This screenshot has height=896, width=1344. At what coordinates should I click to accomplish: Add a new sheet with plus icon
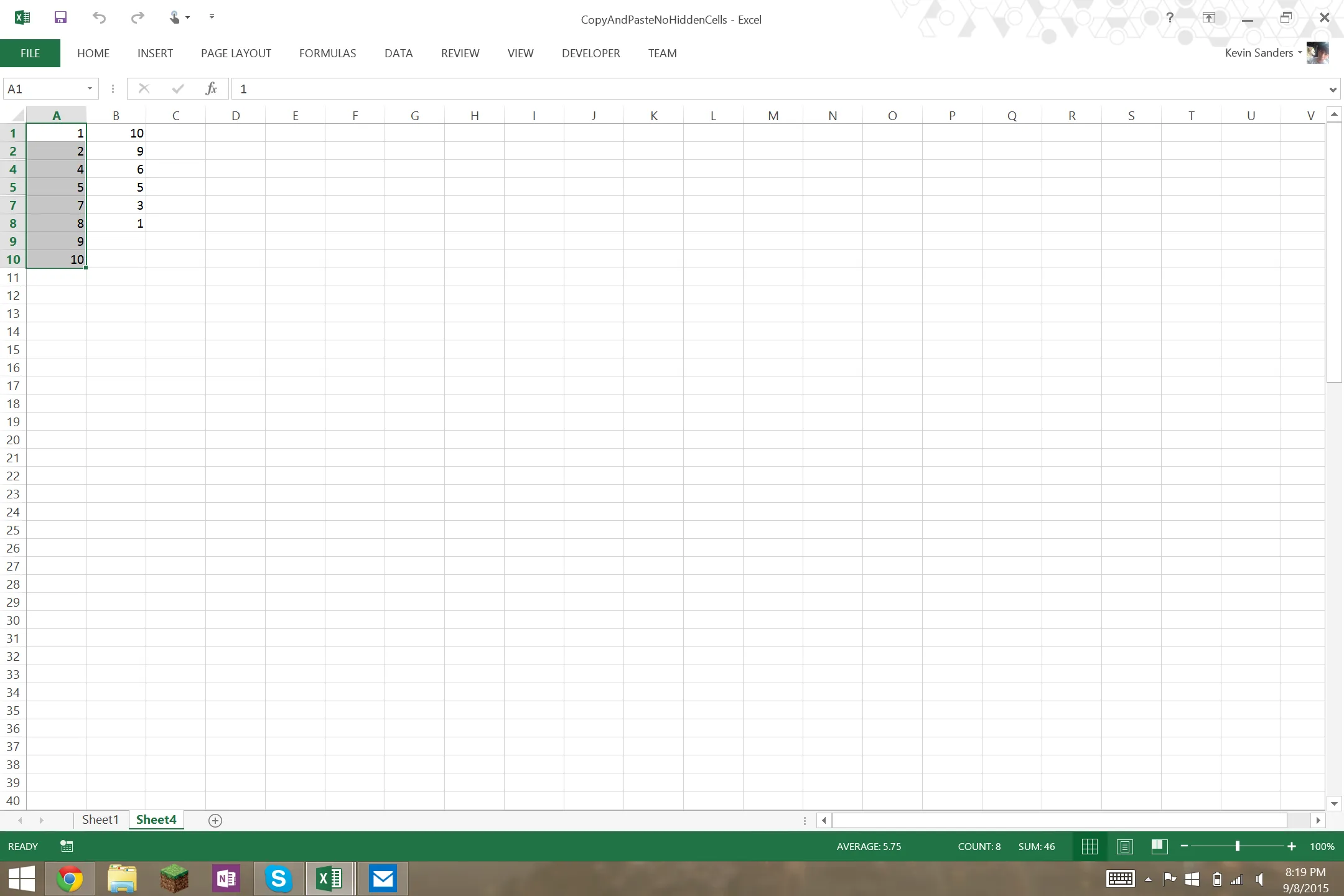point(215,821)
